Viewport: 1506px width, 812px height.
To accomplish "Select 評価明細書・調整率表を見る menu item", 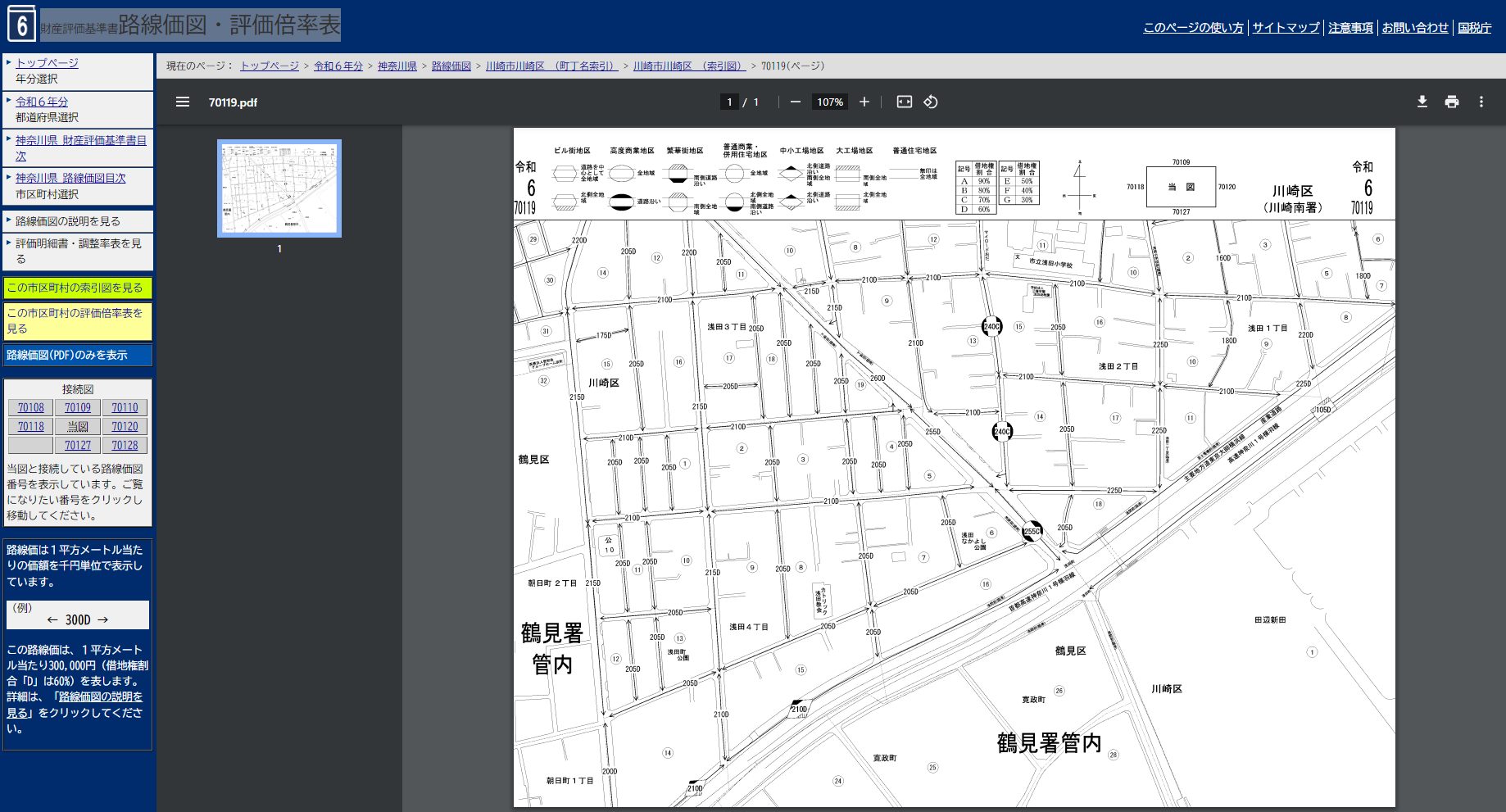I will (79, 251).
